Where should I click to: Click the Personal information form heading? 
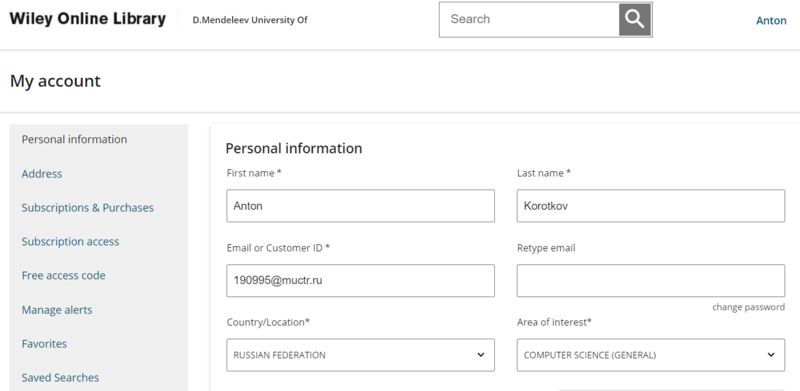[294, 149]
